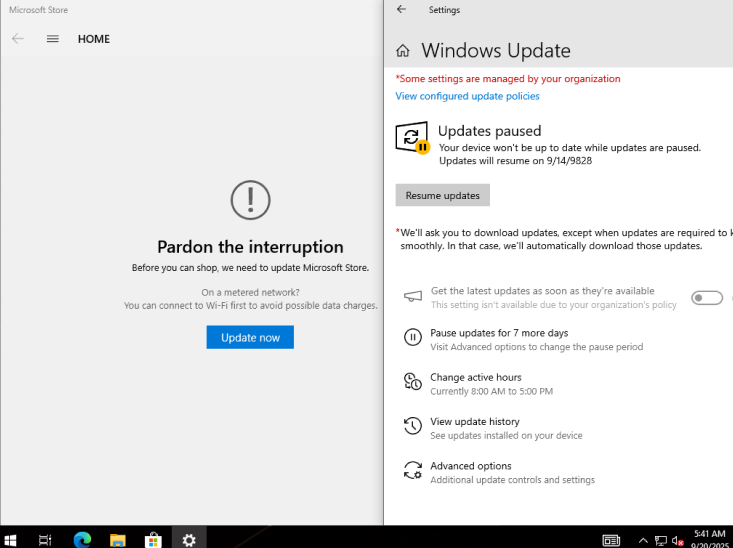Click the Updates will resume on 9/14/9828 text

point(515,161)
